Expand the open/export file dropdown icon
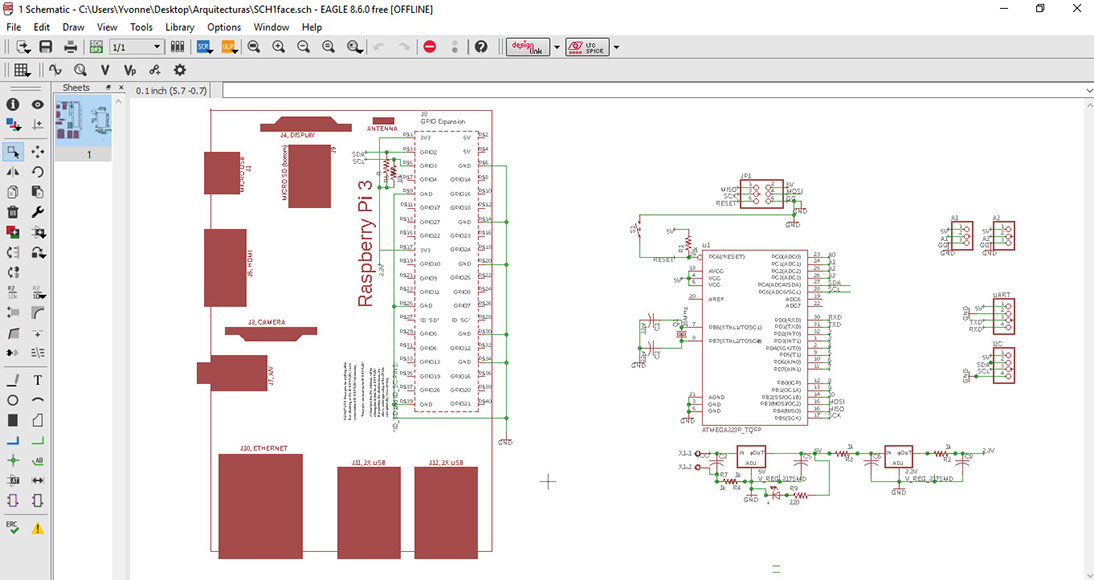 tap(23, 47)
